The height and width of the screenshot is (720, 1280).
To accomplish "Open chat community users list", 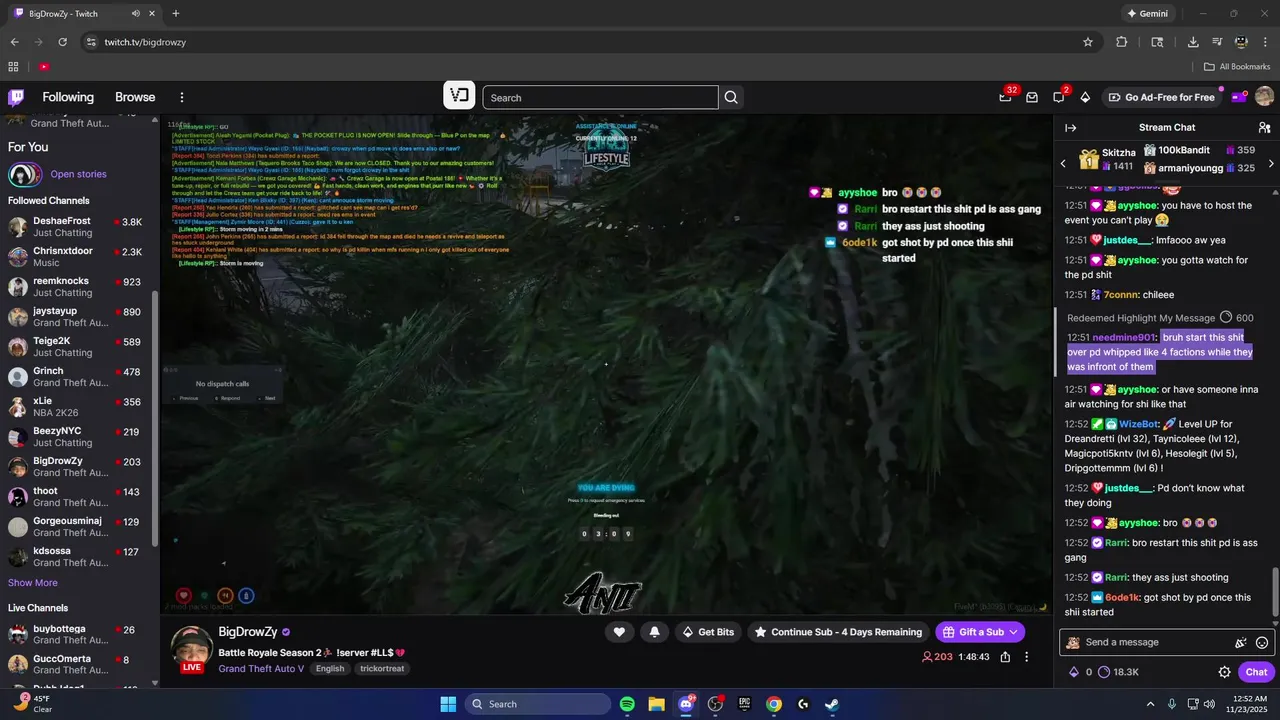I will pos(1264,128).
